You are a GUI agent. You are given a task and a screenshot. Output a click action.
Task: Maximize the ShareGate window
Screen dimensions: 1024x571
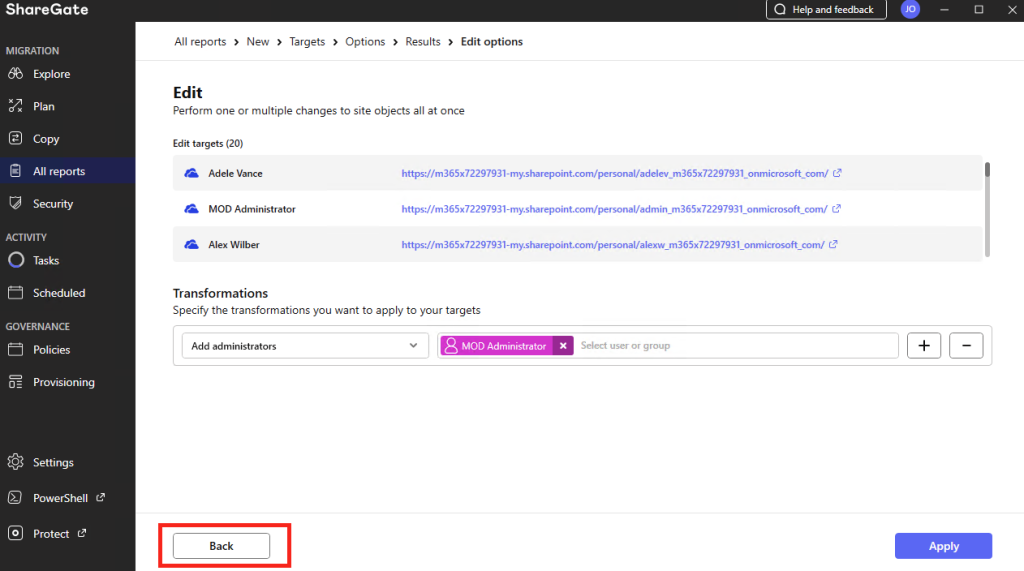[978, 9]
